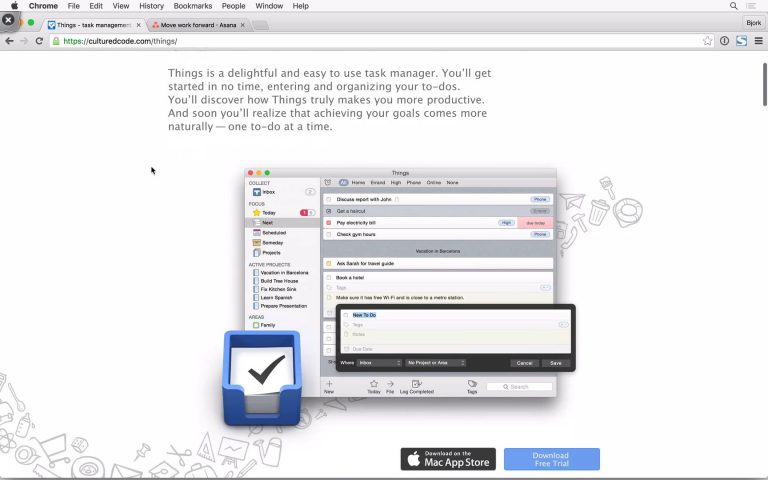The image size is (768, 480).
Task: Select Next in Things preview sidebar
Action: tap(282, 222)
